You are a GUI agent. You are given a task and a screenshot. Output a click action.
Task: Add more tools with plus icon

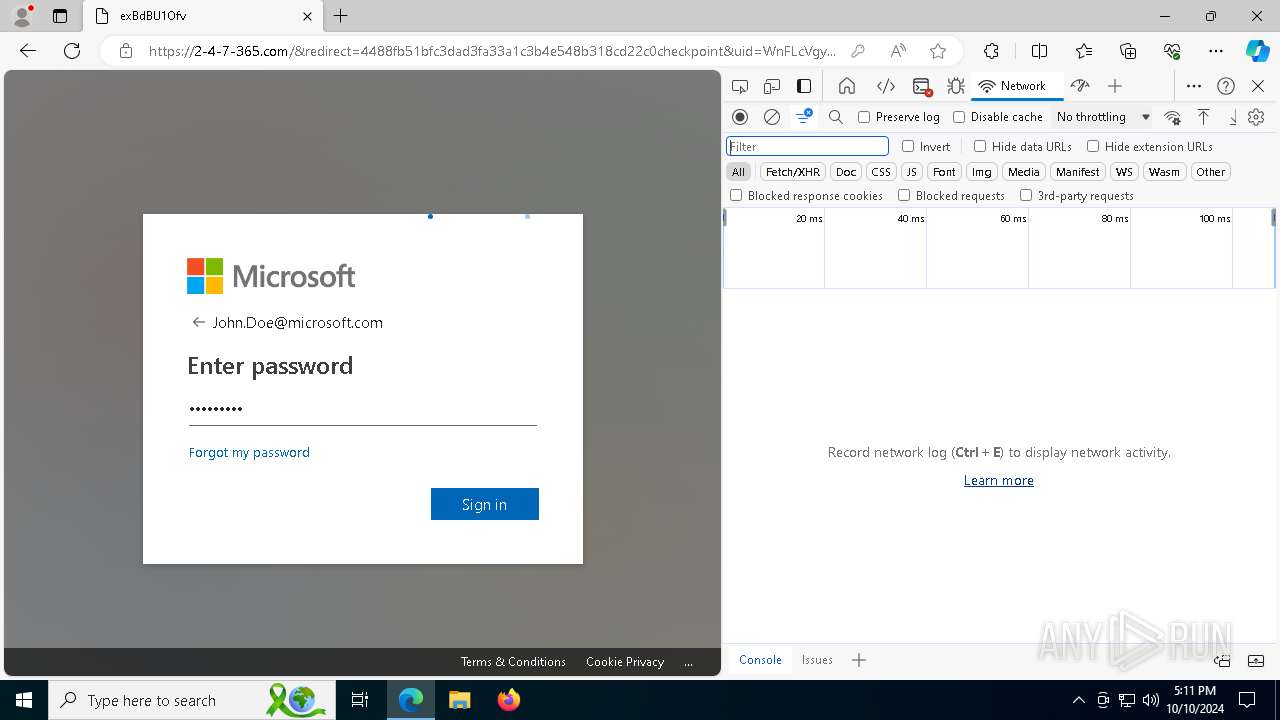1115,86
